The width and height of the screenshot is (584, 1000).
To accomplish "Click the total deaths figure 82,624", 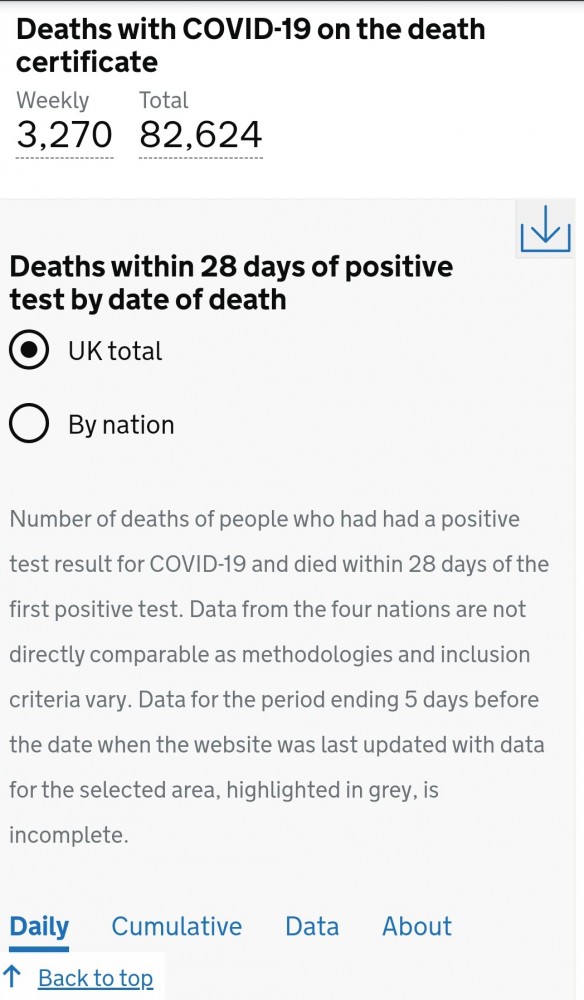I will [200, 135].
